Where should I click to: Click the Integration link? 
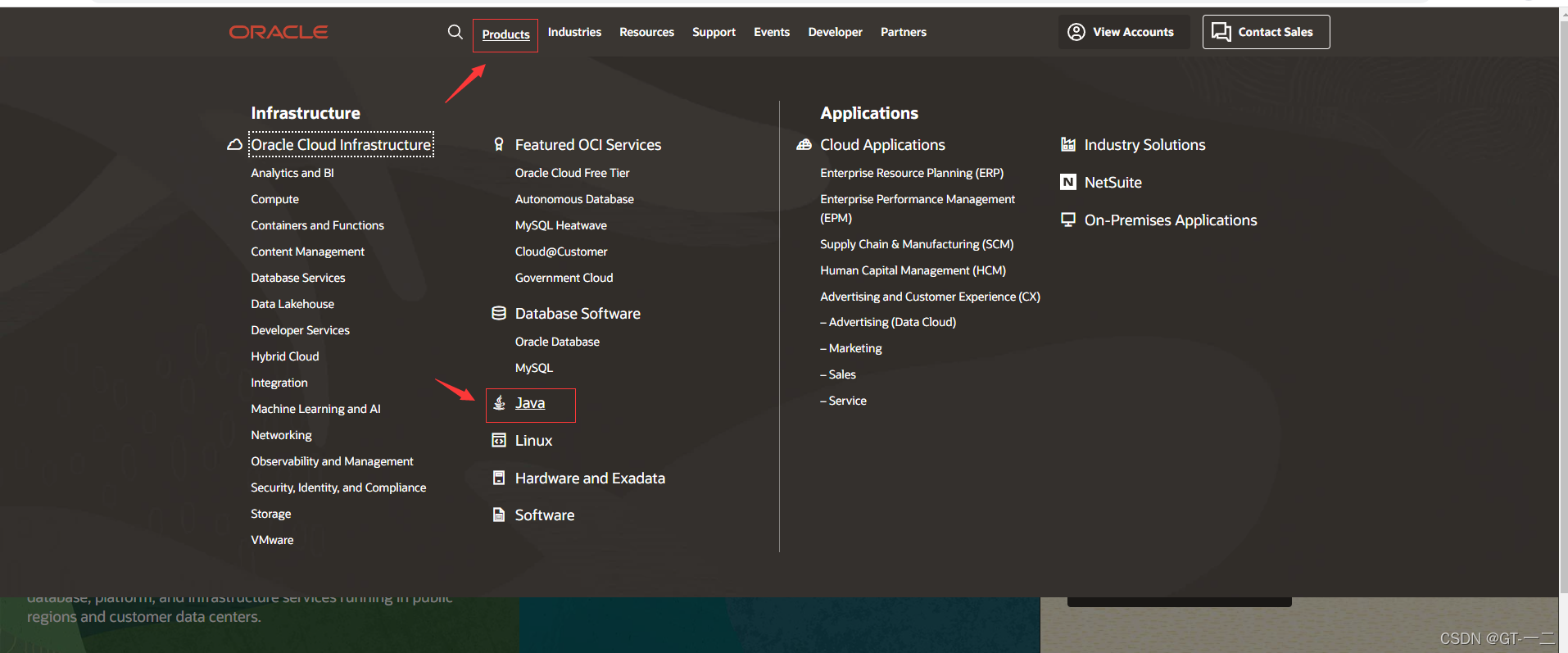(279, 383)
